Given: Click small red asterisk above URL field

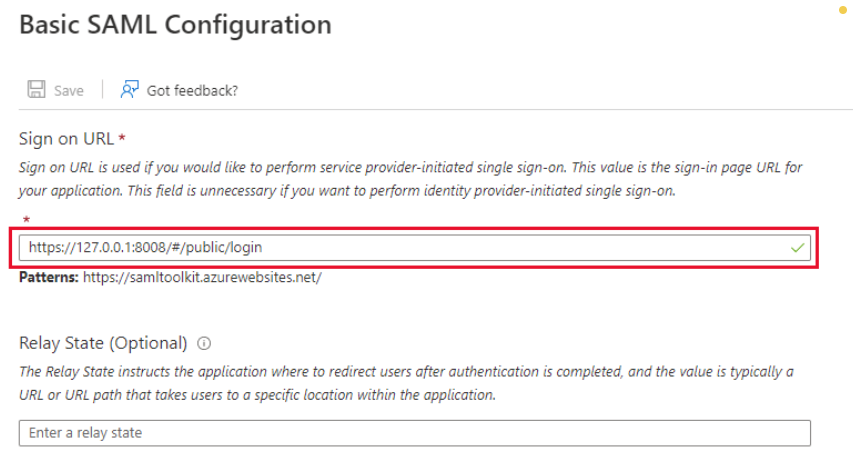Looking at the screenshot, I should [x=26, y=219].
